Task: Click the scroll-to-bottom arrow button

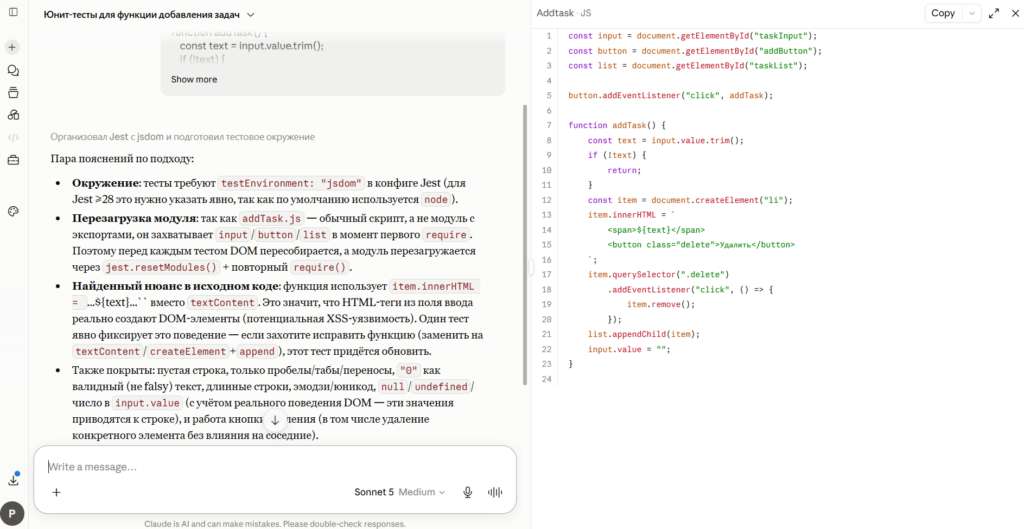Action: pos(275,420)
